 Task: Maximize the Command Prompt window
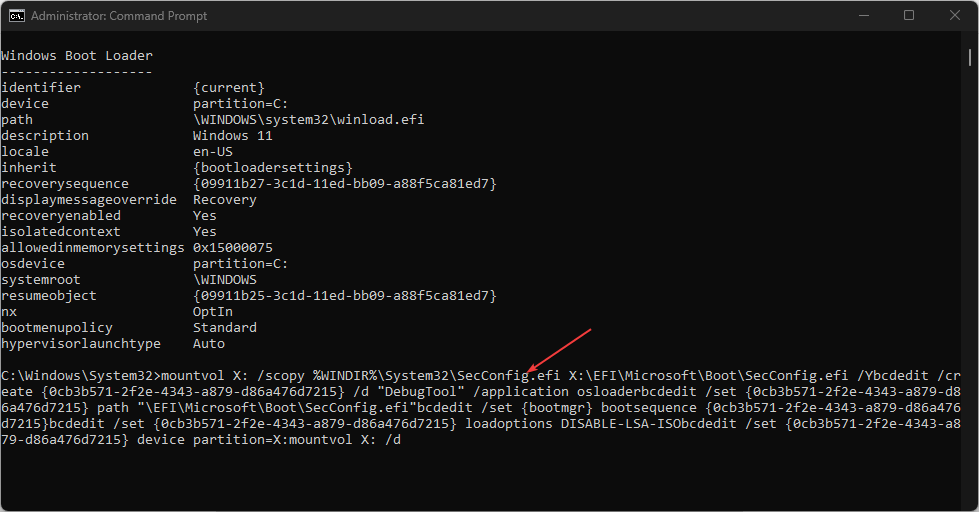click(909, 16)
